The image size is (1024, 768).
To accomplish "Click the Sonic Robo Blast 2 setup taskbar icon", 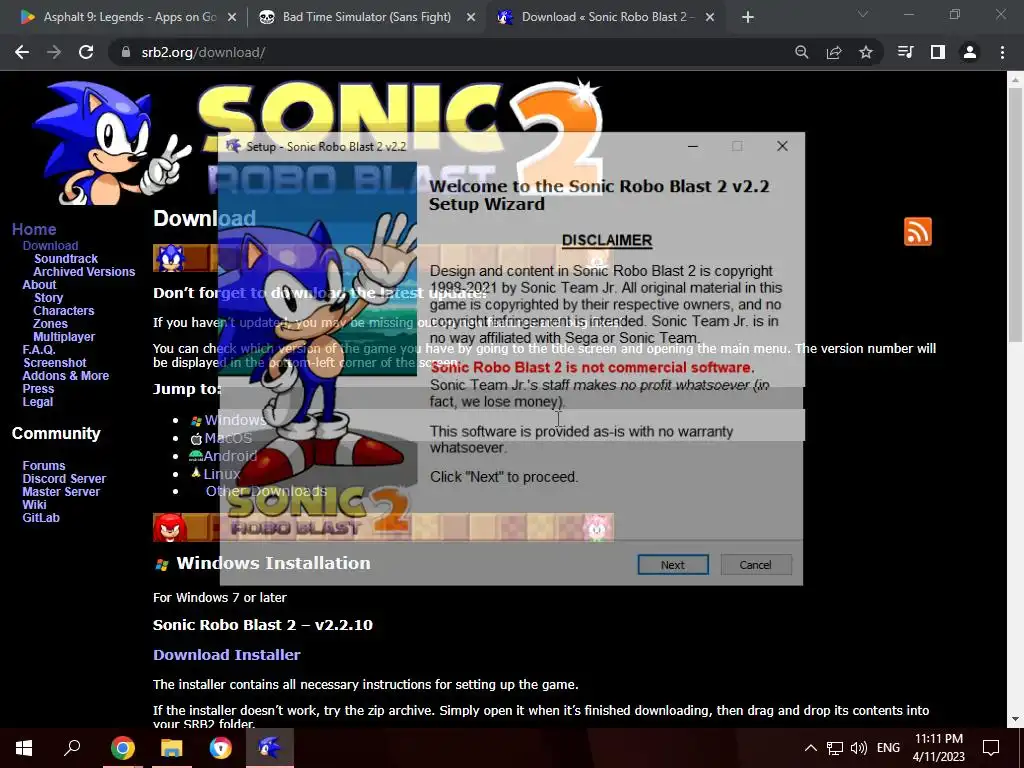I will (x=270, y=748).
